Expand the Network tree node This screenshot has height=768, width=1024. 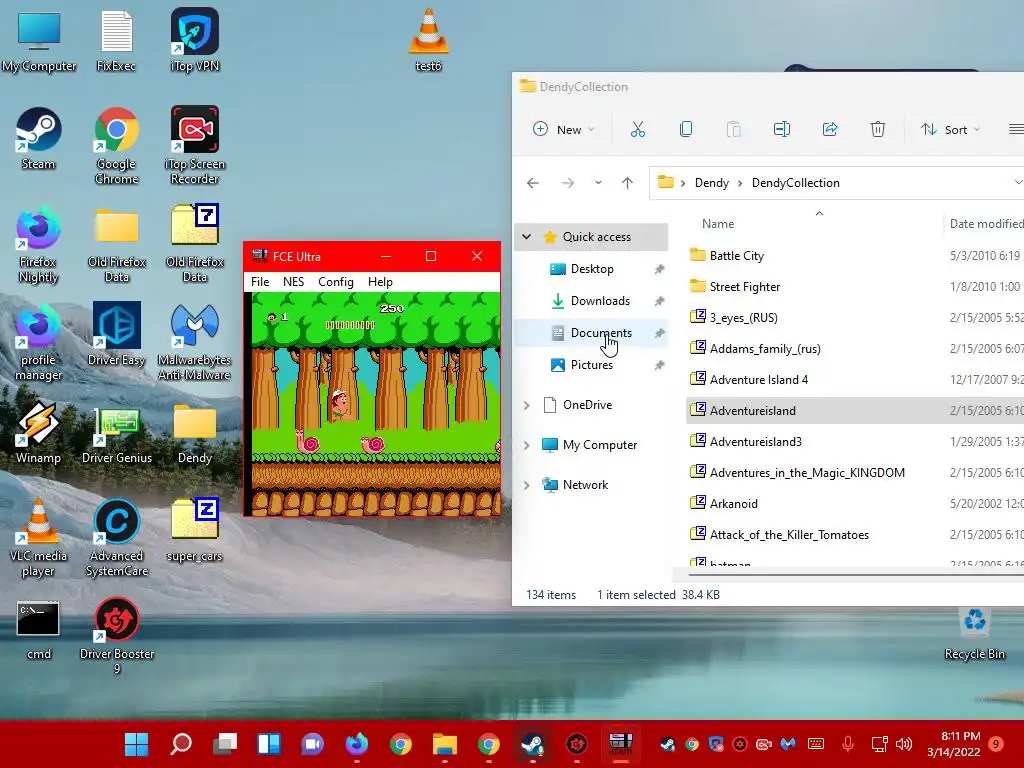tap(526, 485)
